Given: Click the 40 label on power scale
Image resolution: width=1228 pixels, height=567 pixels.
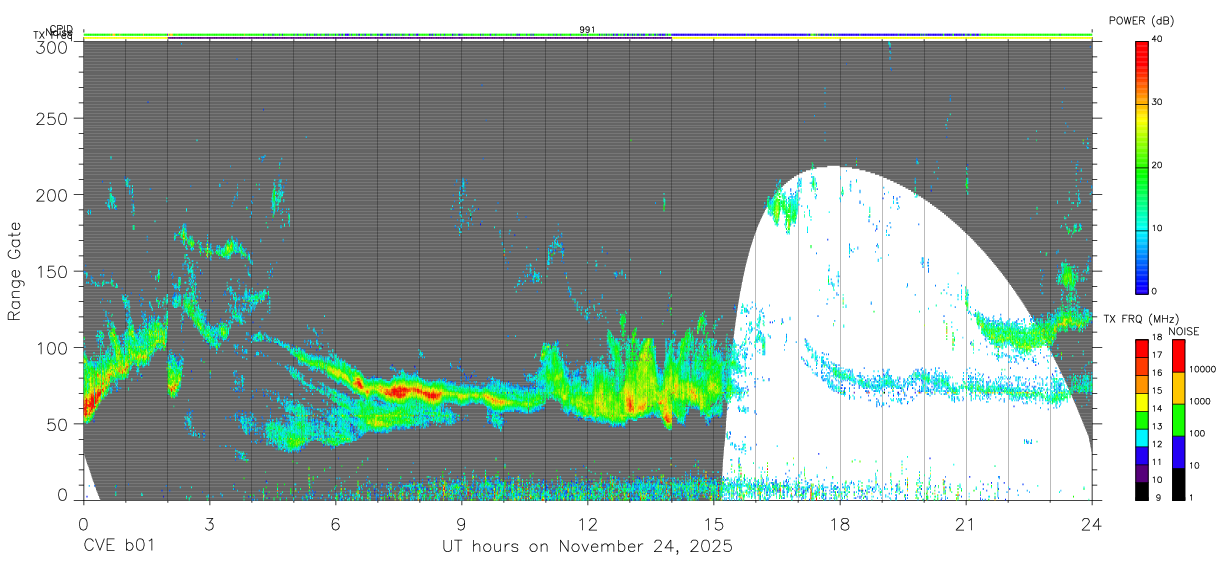Looking at the screenshot, I should pyautogui.click(x=1157, y=40).
